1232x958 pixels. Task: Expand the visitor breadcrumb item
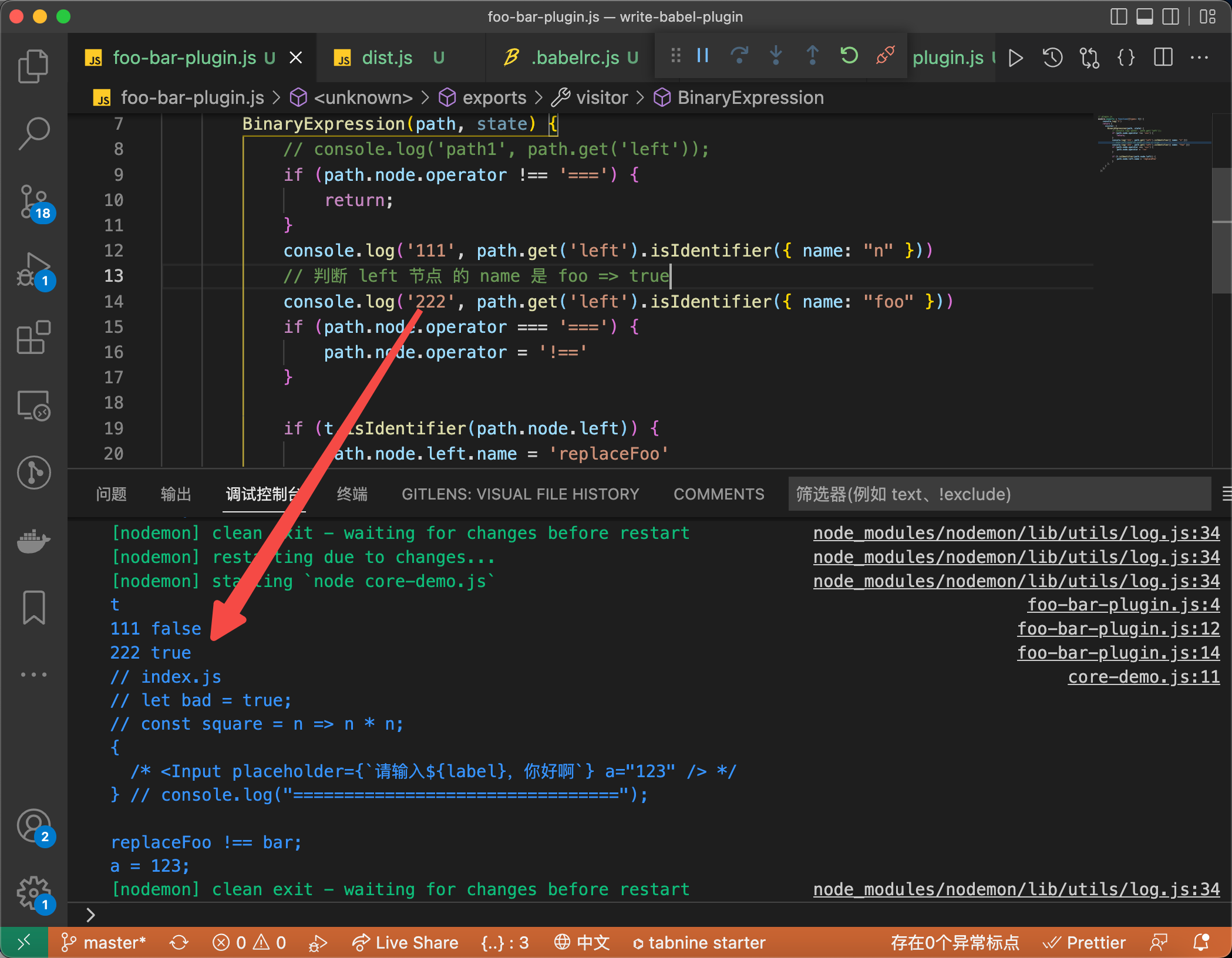tap(601, 97)
